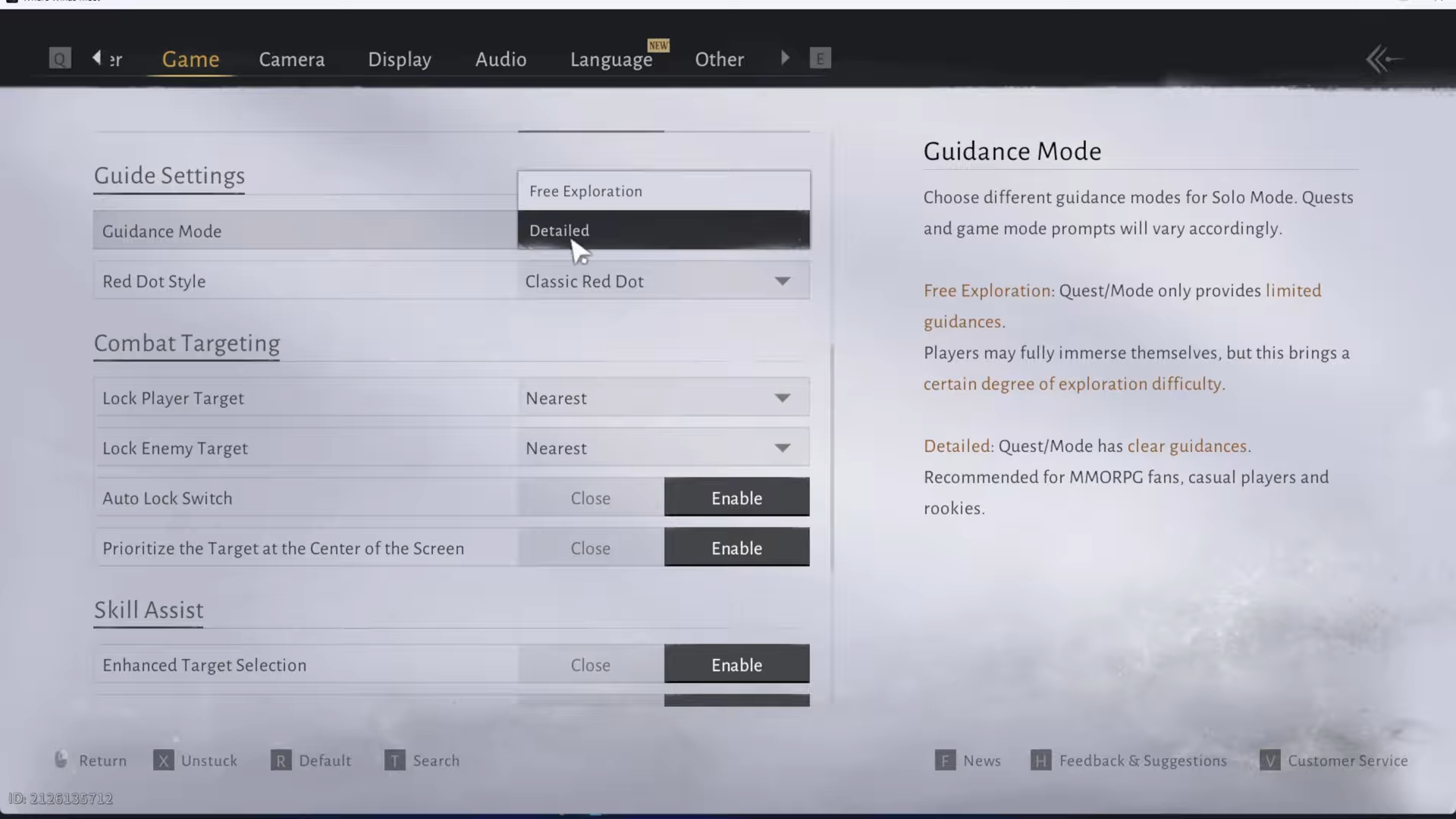Click the right tab-scroll arrow
The width and height of the screenshot is (1456, 819).
(x=785, y=58)
